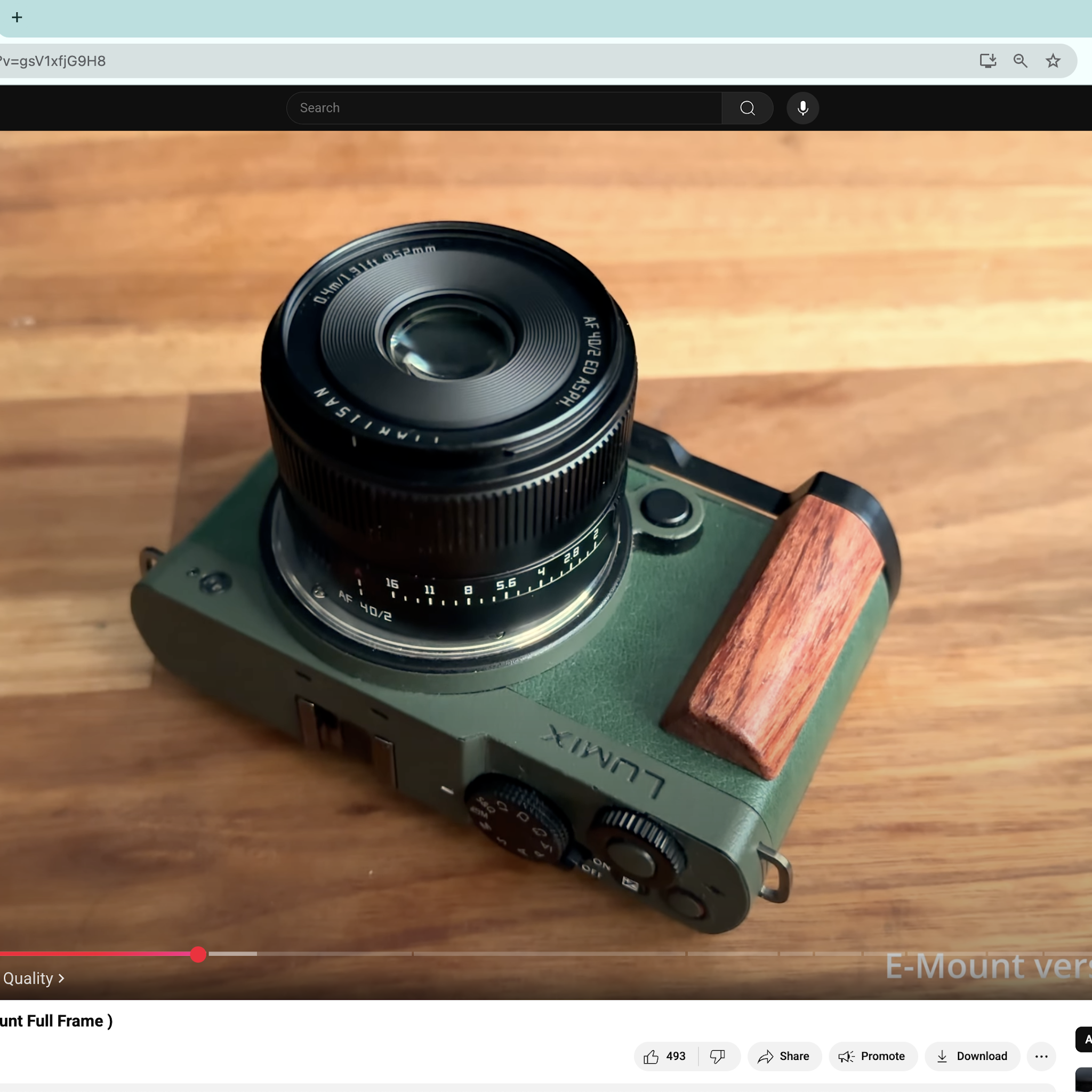
Task: Open more actions via the three-dot icon
Action: coord(1042,1056)
